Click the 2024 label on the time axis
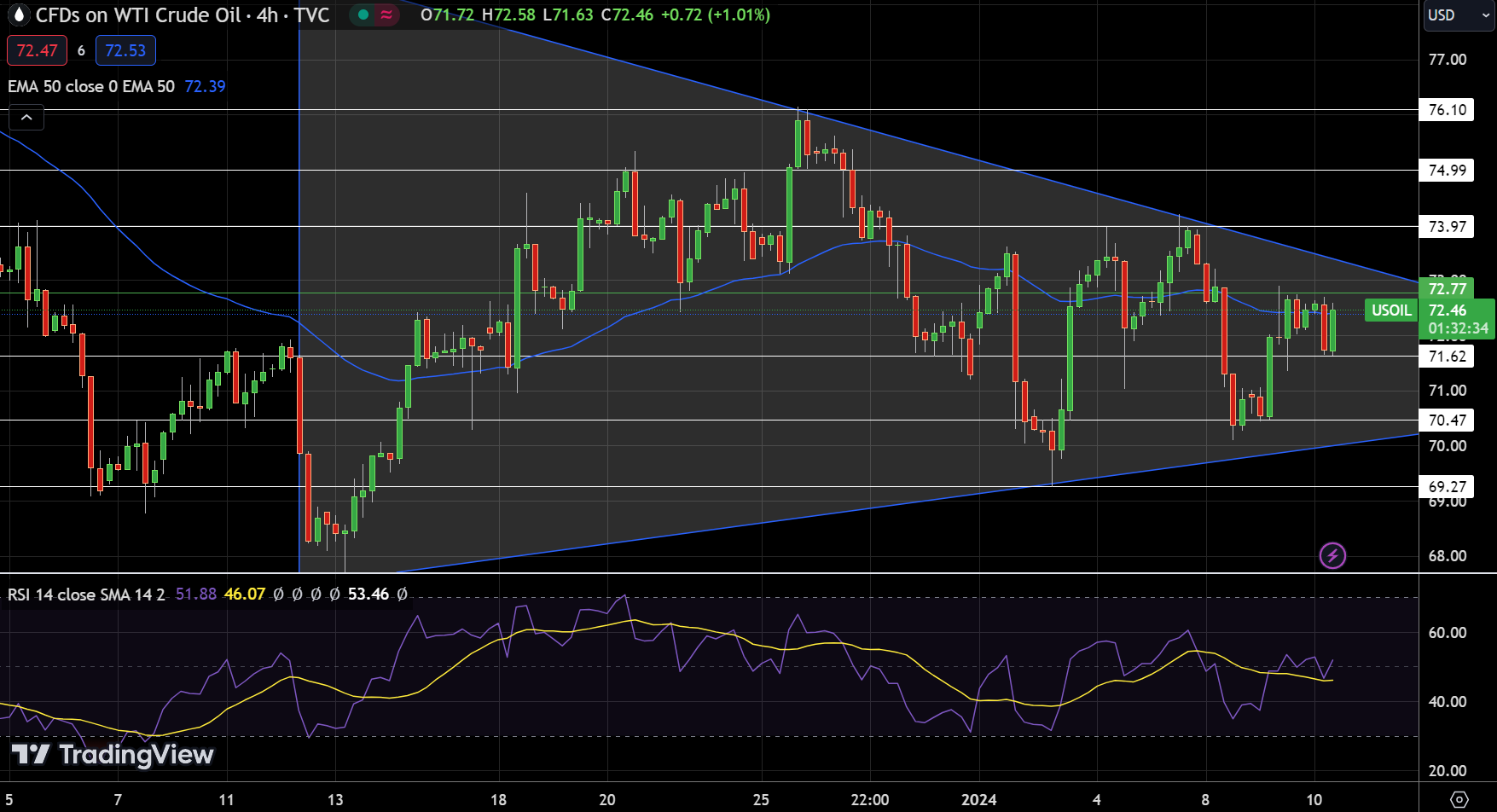Image resolution: width=1497 pixels, height=812 pixels. (978, 800)
